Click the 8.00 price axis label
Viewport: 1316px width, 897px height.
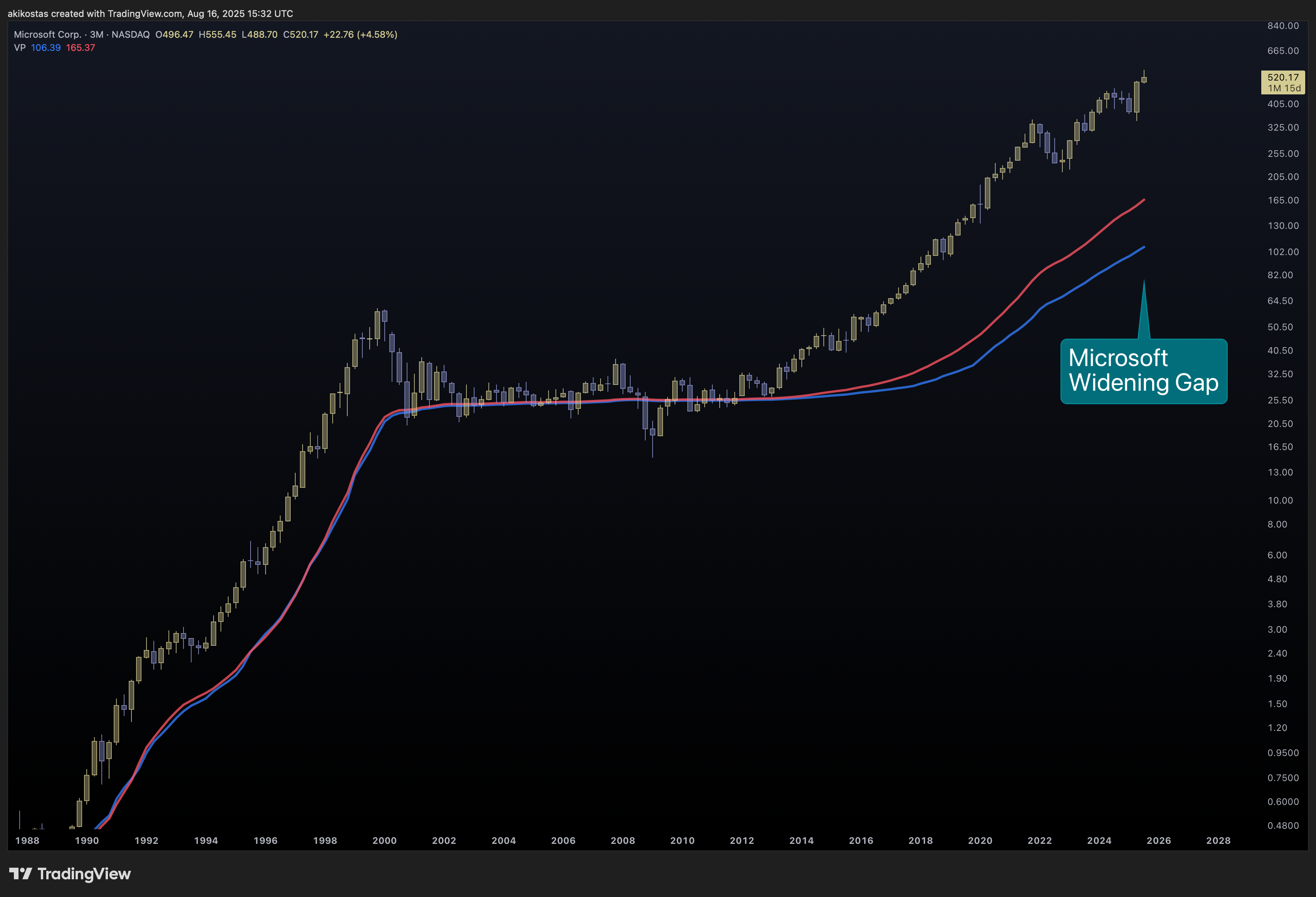click(1277, 525)
